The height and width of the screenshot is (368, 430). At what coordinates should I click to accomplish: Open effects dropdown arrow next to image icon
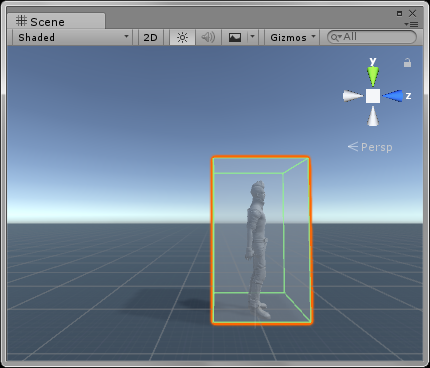pos(252,37)
